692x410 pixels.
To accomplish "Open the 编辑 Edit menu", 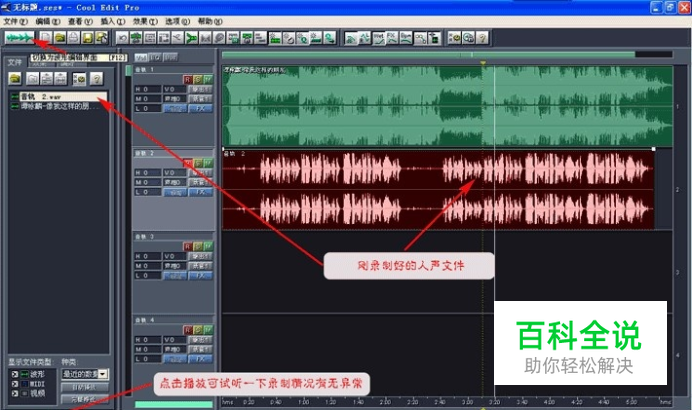I will [x=48, y=21].
